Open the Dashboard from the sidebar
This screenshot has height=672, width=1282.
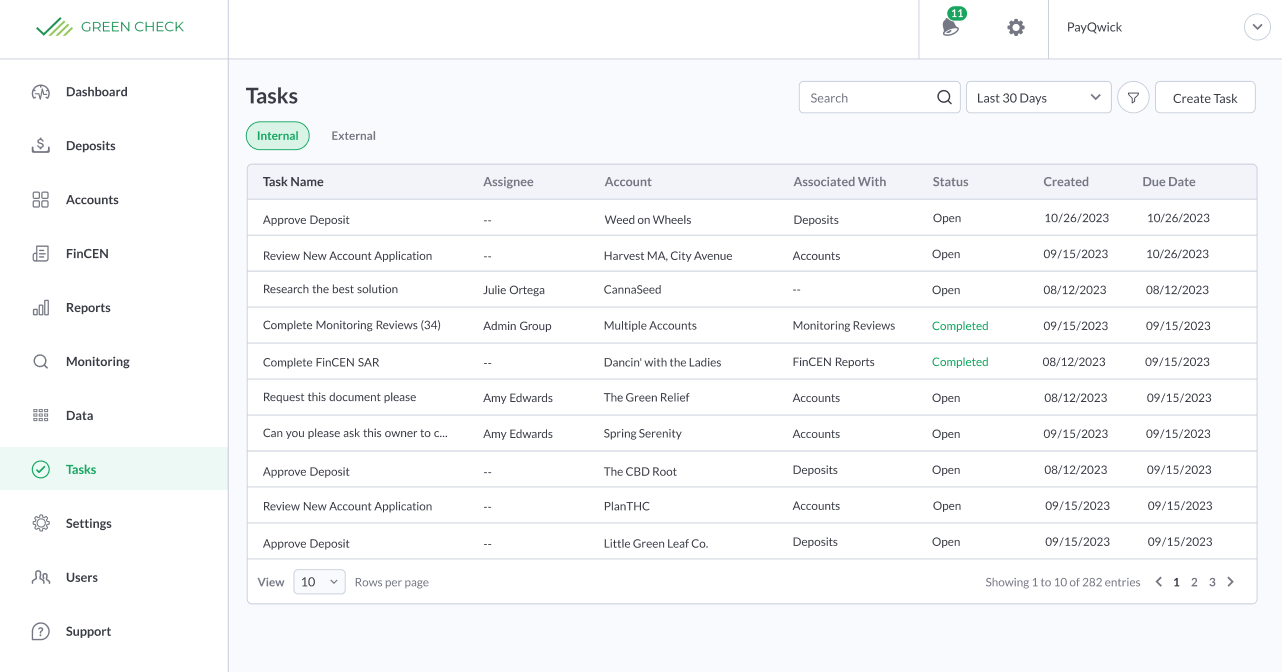pyautogui.click(x=96, y=91)
